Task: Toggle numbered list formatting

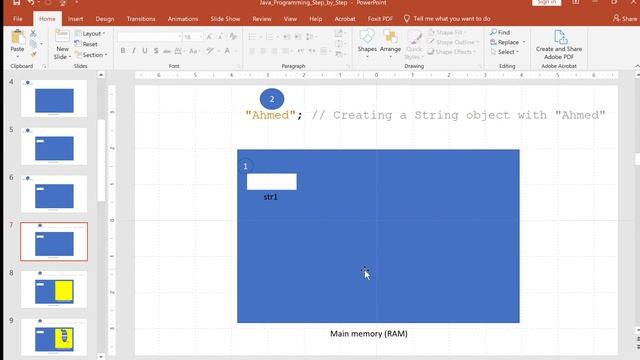Action: click(270, 37)
